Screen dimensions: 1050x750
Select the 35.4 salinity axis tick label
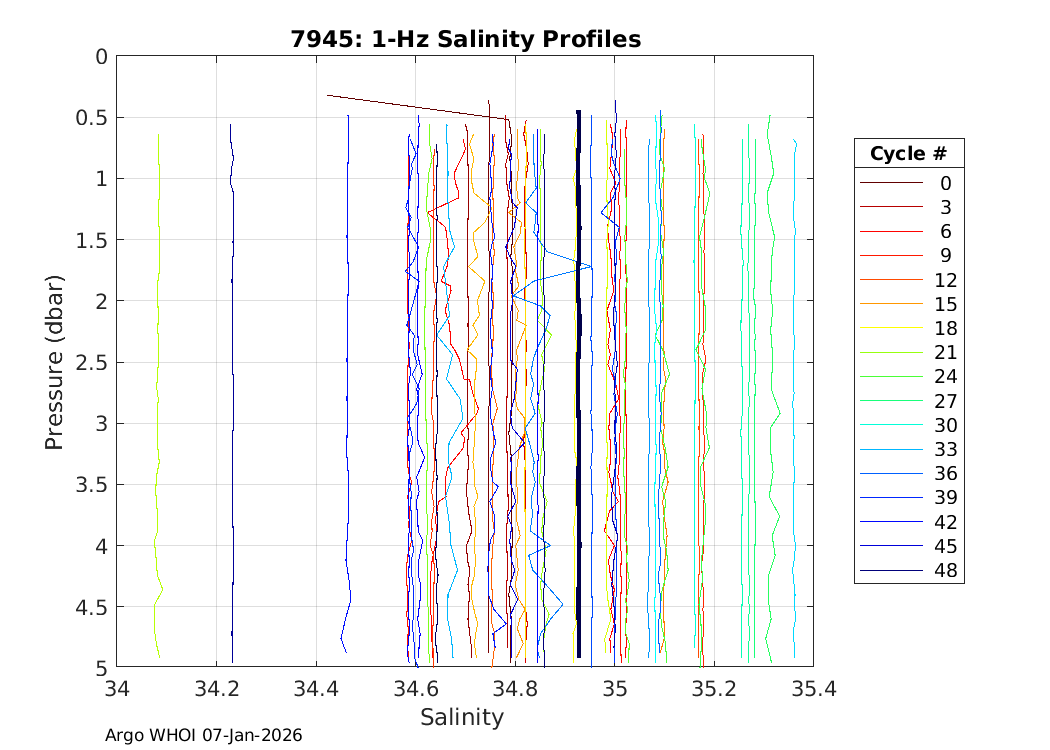point(812,688)
